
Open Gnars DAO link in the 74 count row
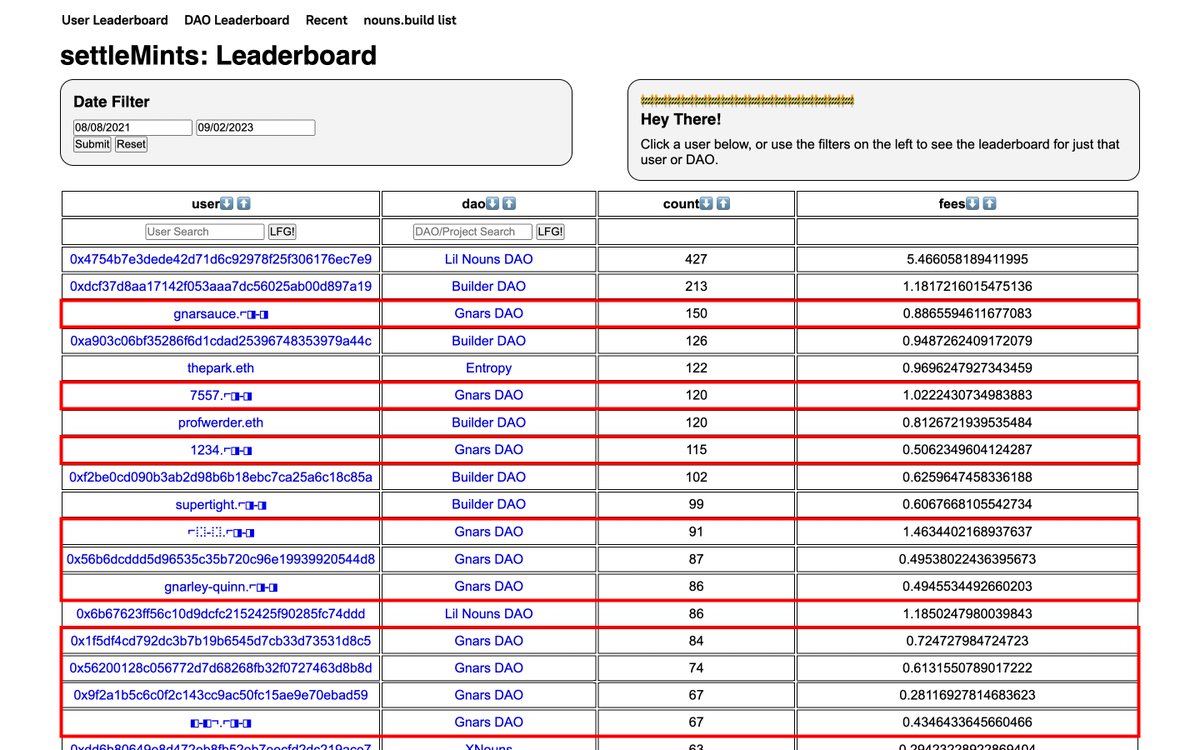(x=489, y=668)
